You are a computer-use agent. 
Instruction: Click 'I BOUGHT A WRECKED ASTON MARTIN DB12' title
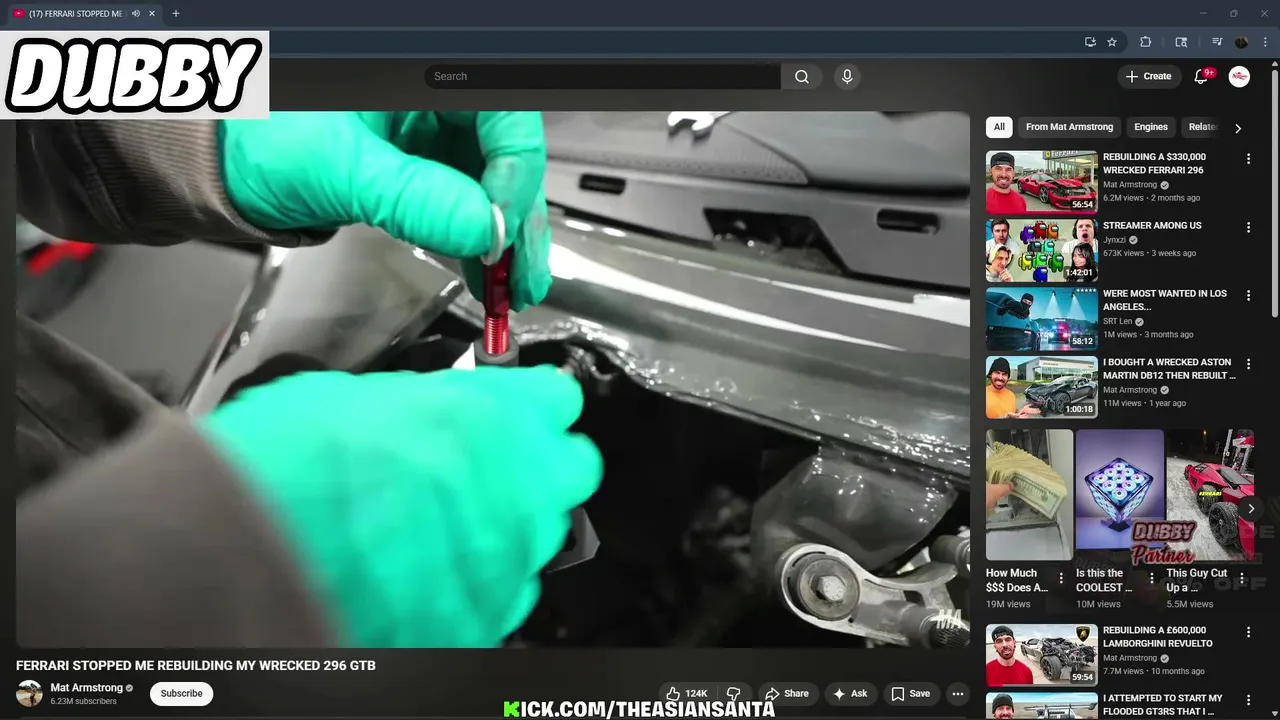pos(1169,369)
